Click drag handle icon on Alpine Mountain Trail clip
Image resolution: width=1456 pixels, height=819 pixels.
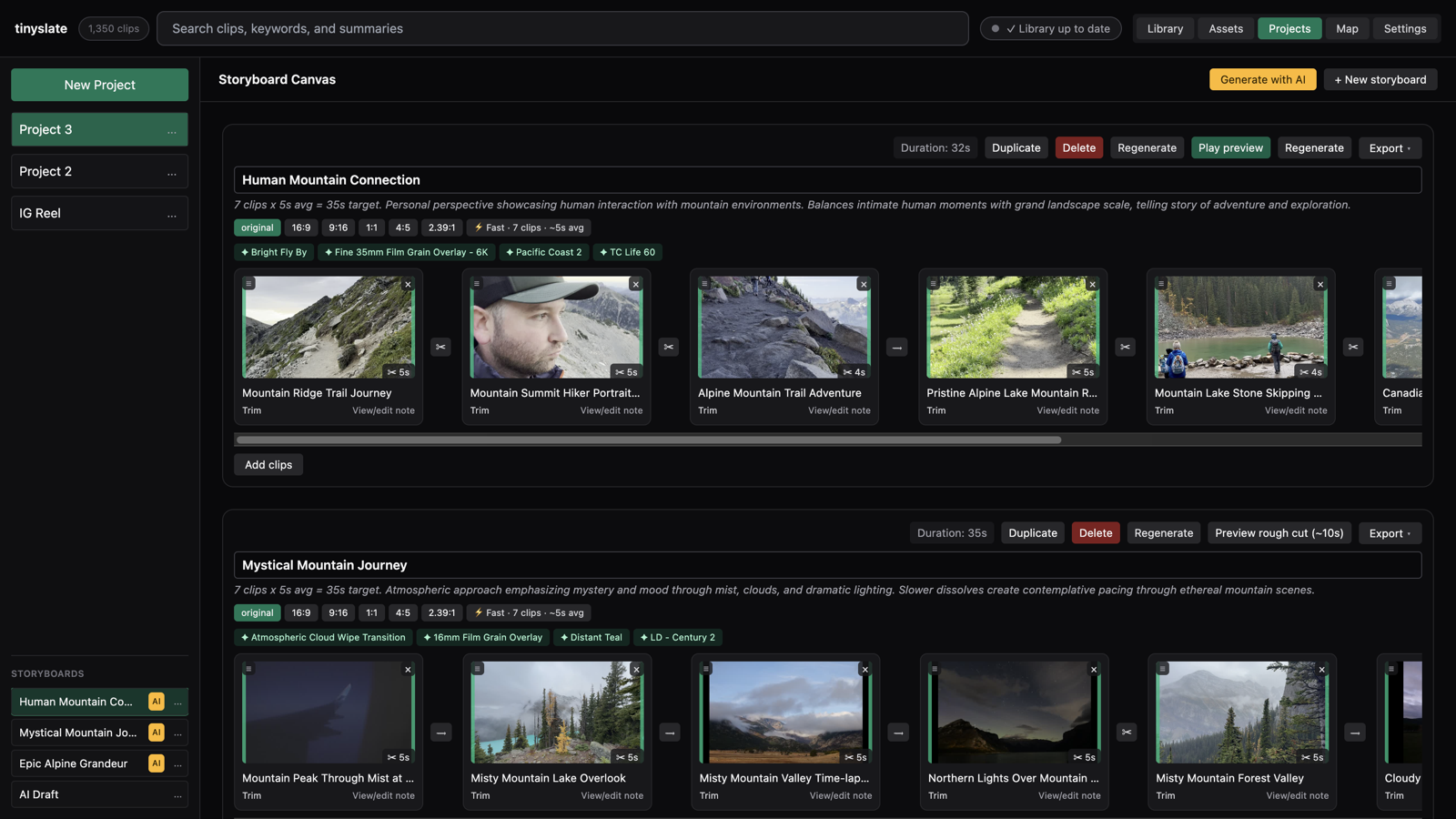coord(704,283)
